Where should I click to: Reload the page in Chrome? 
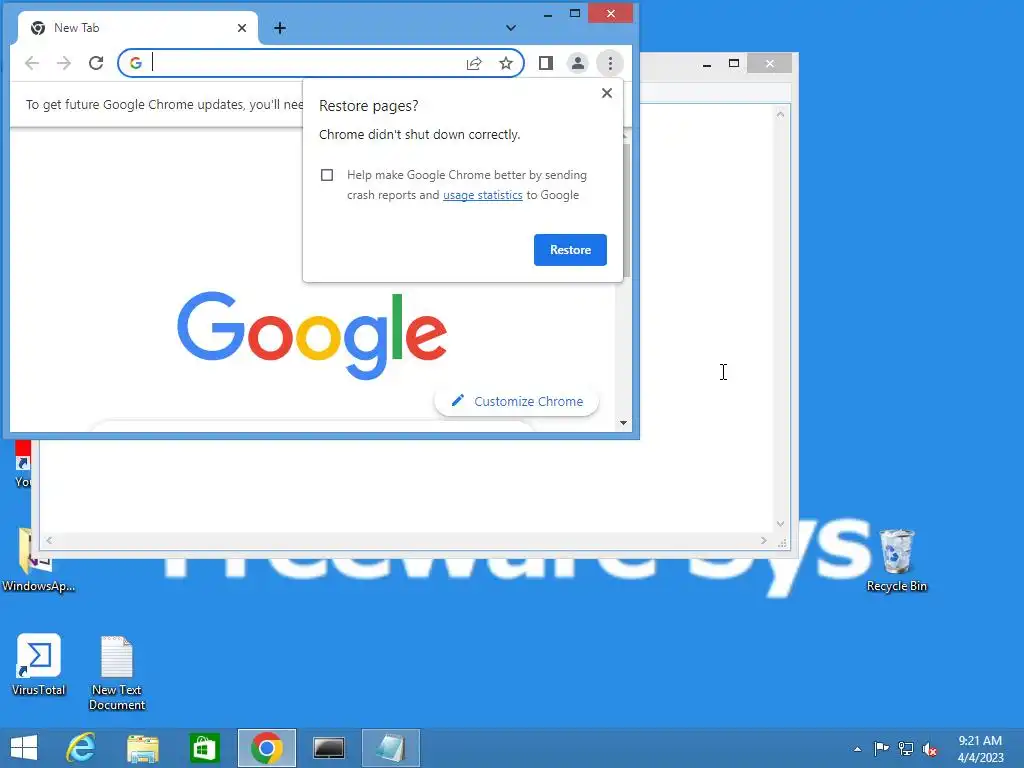(x=96, y=63)
